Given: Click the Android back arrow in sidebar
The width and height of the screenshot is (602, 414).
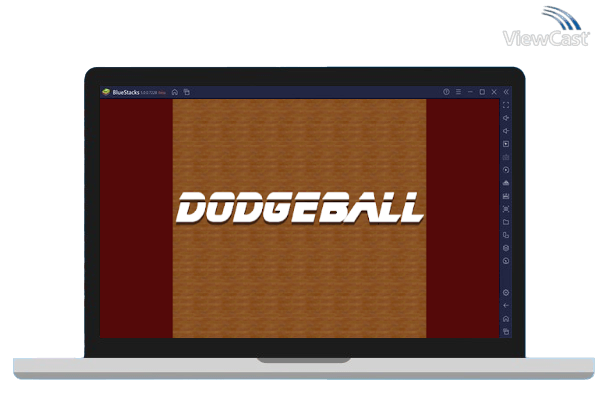Looking at the screenshot, I should point(506,306).
